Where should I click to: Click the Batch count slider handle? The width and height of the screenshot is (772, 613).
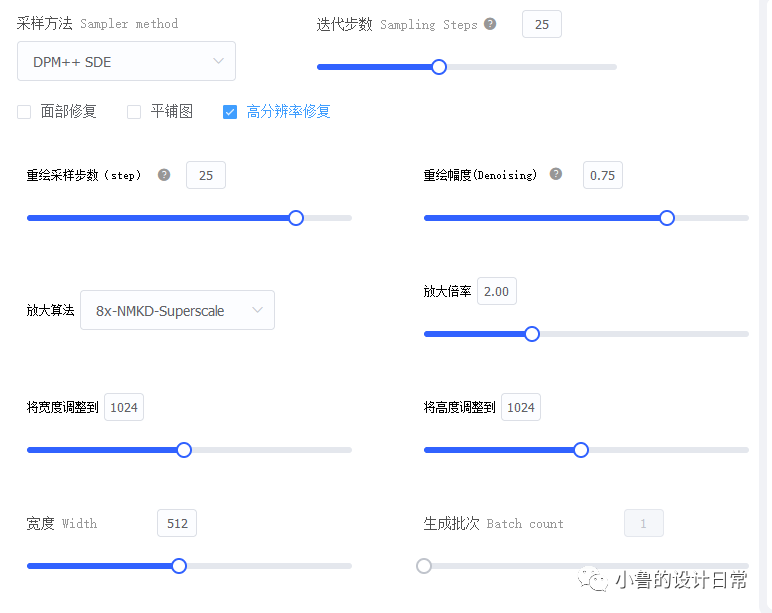point(424,566)
